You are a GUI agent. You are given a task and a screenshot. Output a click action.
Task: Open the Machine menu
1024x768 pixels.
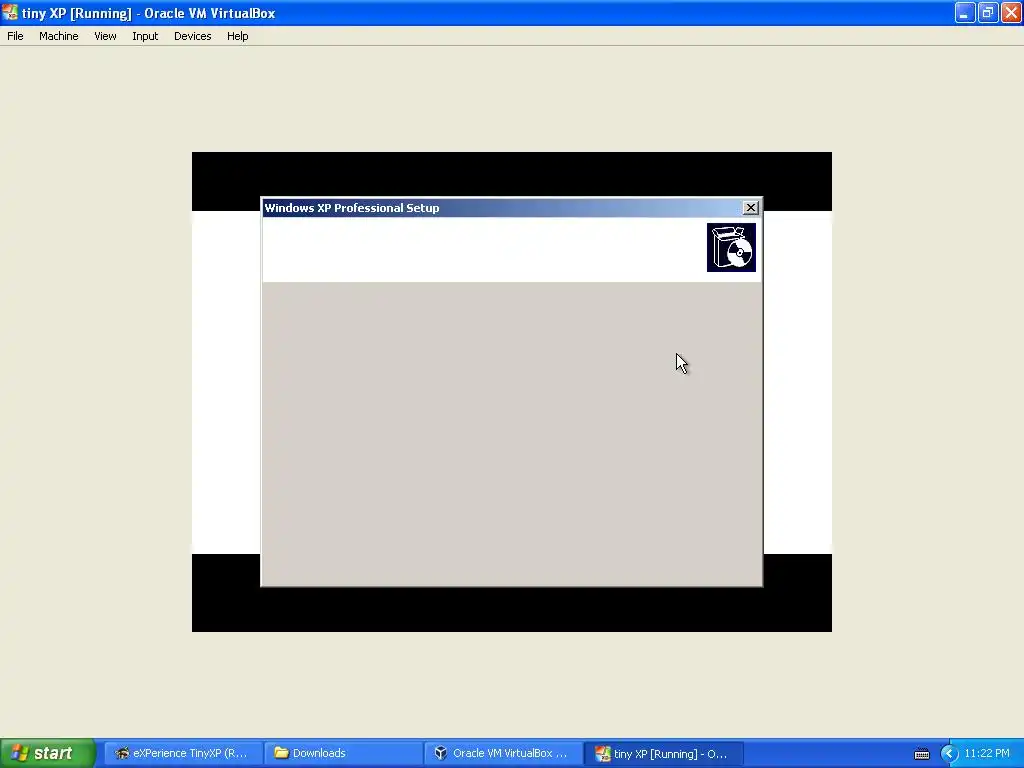59,36
